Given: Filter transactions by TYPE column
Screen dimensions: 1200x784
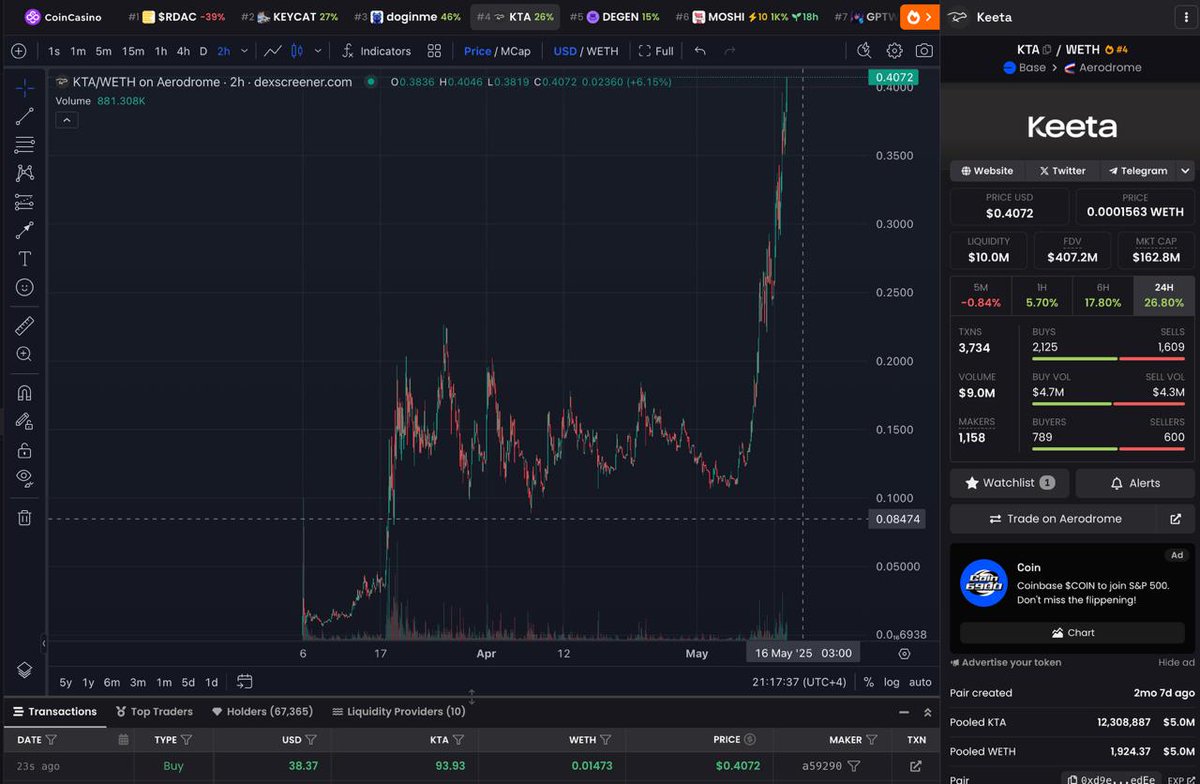Looking at the screenshot, I should coord(186,740).
